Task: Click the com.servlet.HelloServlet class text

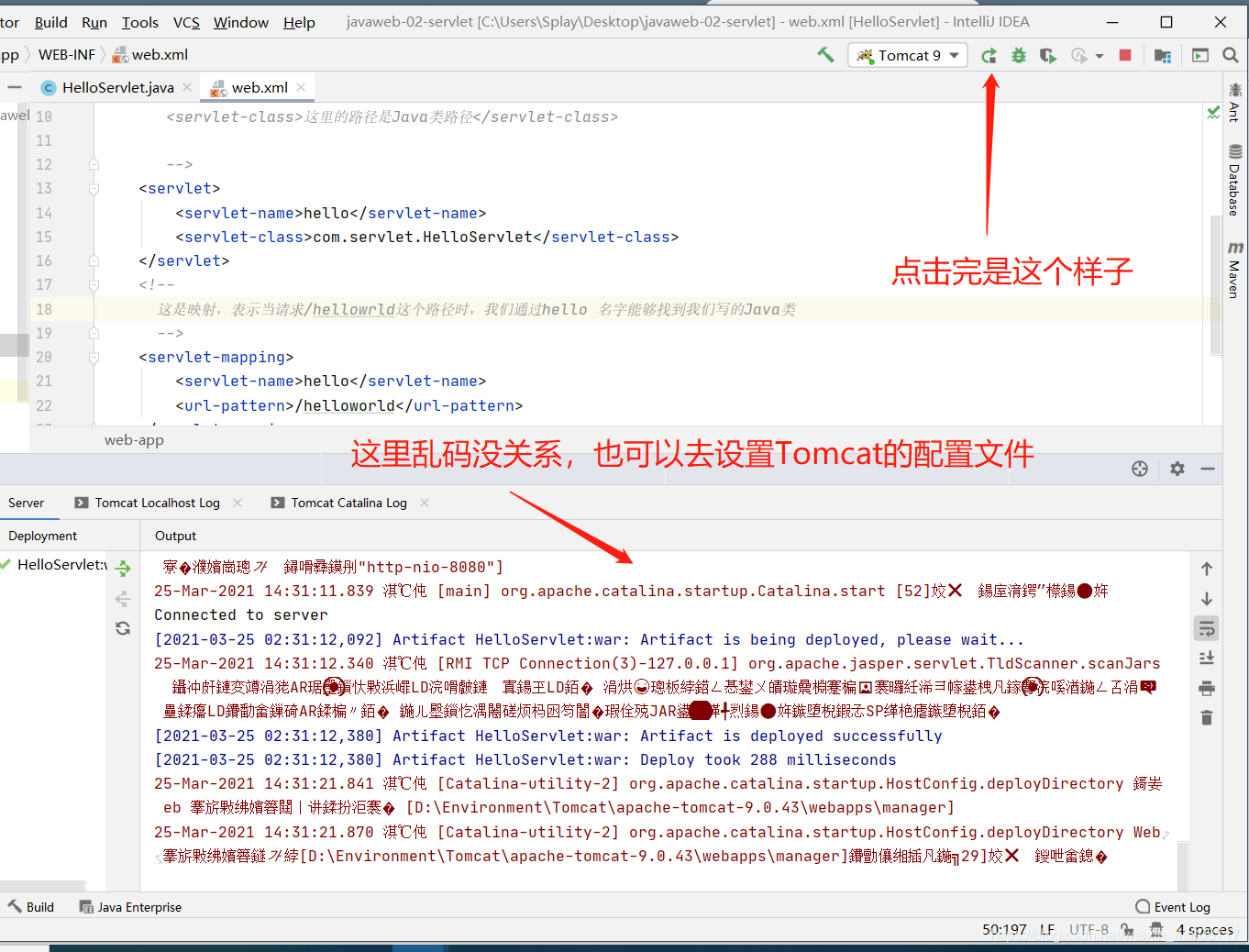Action: [x=423, y=238]
